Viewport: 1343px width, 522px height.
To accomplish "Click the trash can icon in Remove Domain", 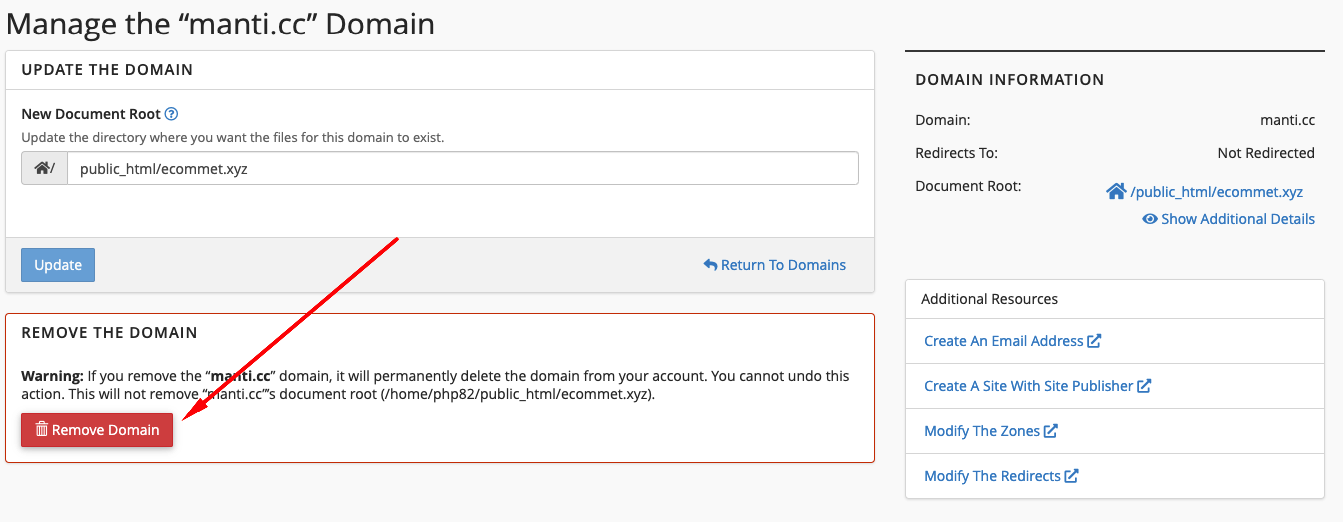I will 41,430.
